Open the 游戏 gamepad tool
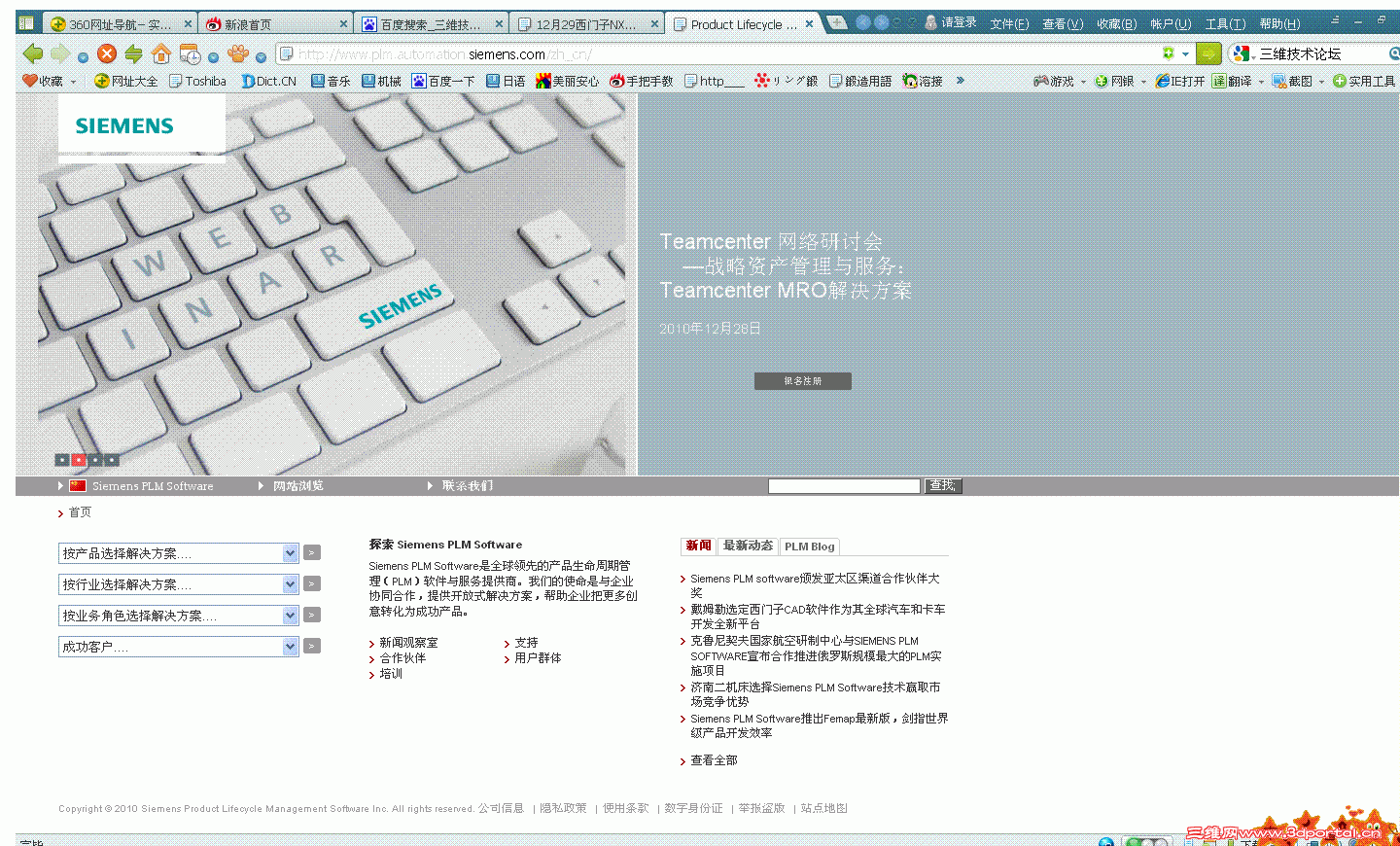Image resolution: width=1400 pixels, height=846 pixels. 1054,81
